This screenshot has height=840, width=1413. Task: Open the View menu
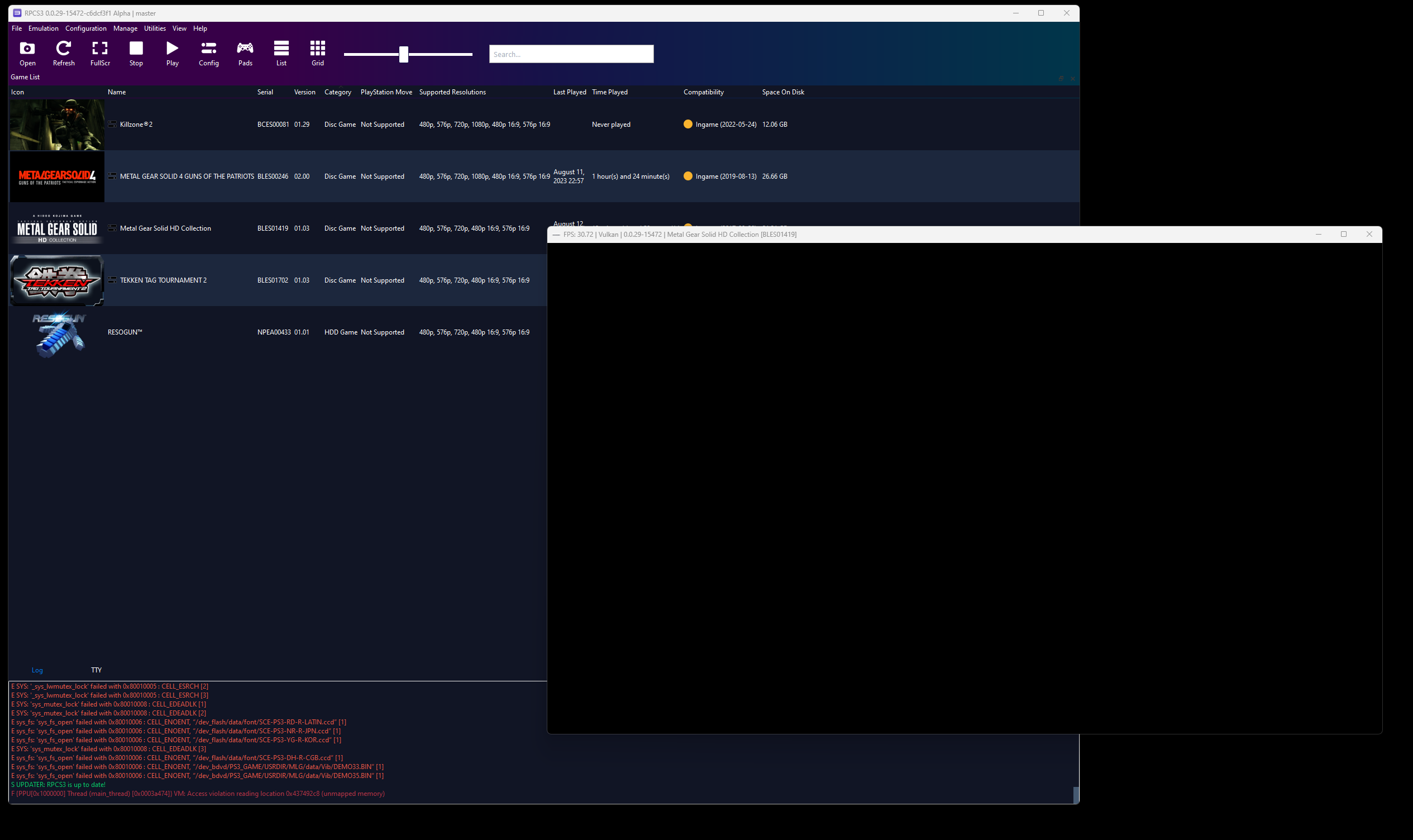click(x=179, y=28)
